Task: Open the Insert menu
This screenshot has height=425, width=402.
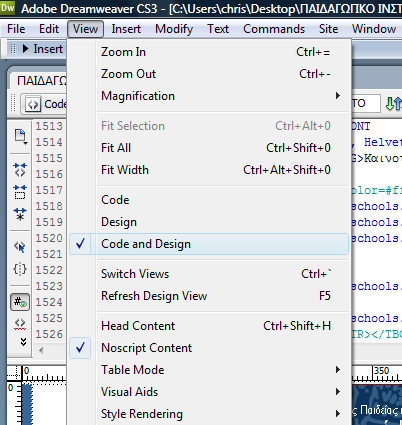Action: tap(126, 29)
